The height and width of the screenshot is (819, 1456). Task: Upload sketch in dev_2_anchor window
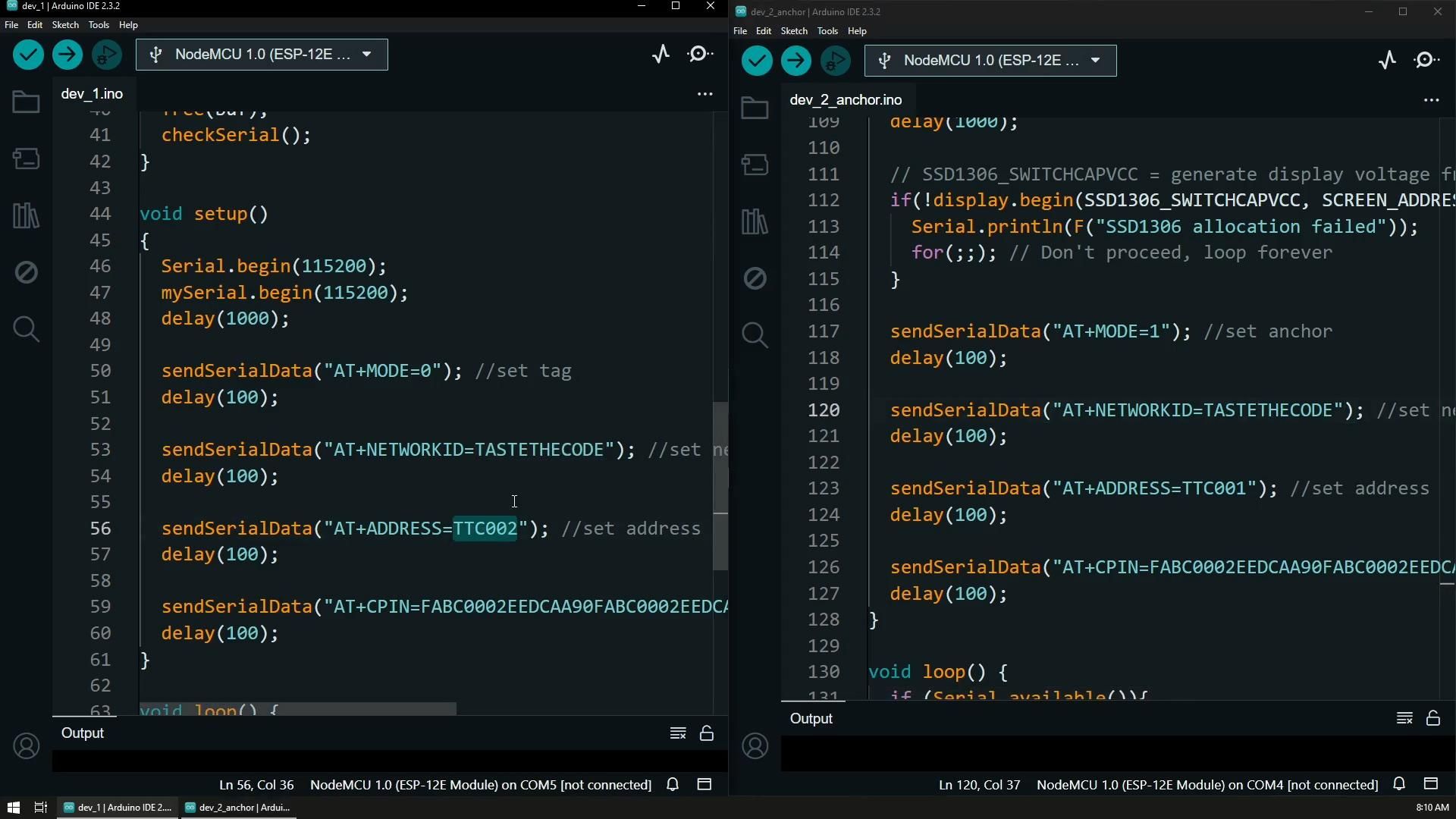coord(795,61)
